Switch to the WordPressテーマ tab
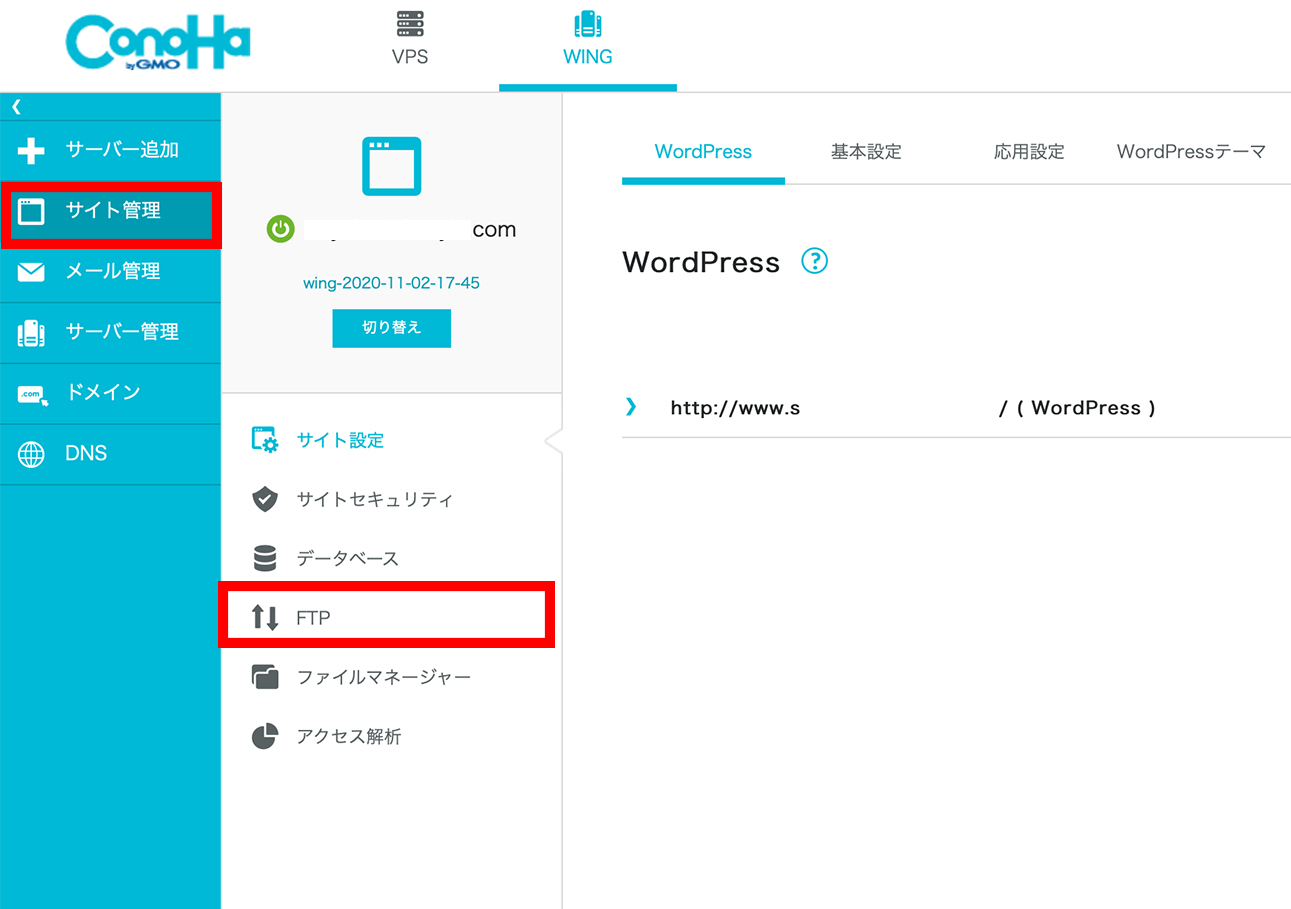1291x909 pixels. [1191, 152]
